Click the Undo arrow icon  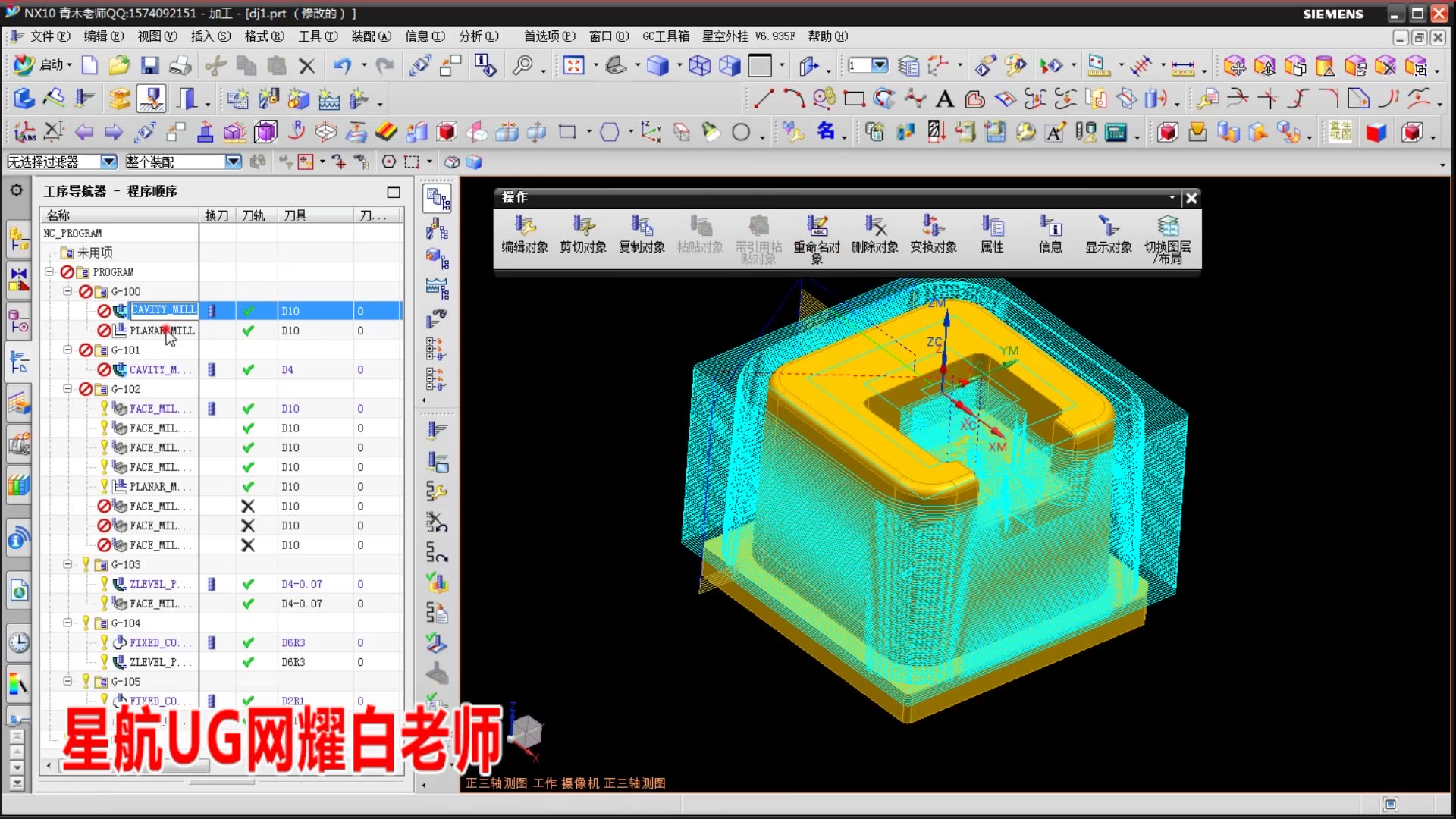[341, 65]
